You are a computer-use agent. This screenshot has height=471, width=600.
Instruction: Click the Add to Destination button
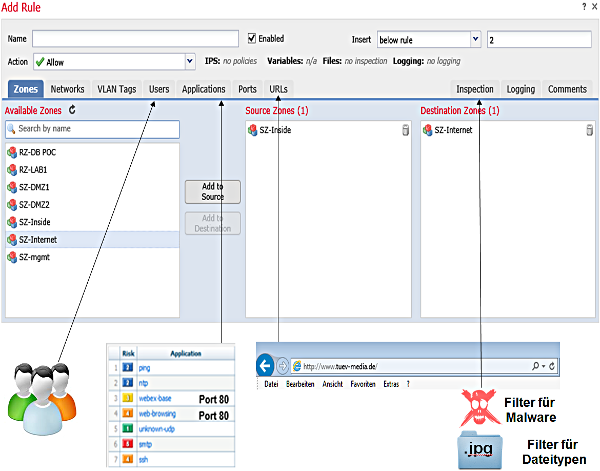point(213,223)
